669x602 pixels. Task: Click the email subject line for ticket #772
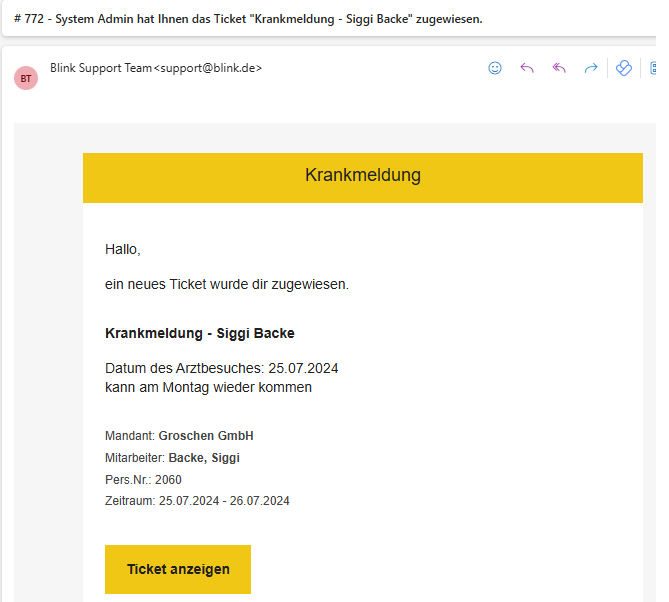point(248,19)
